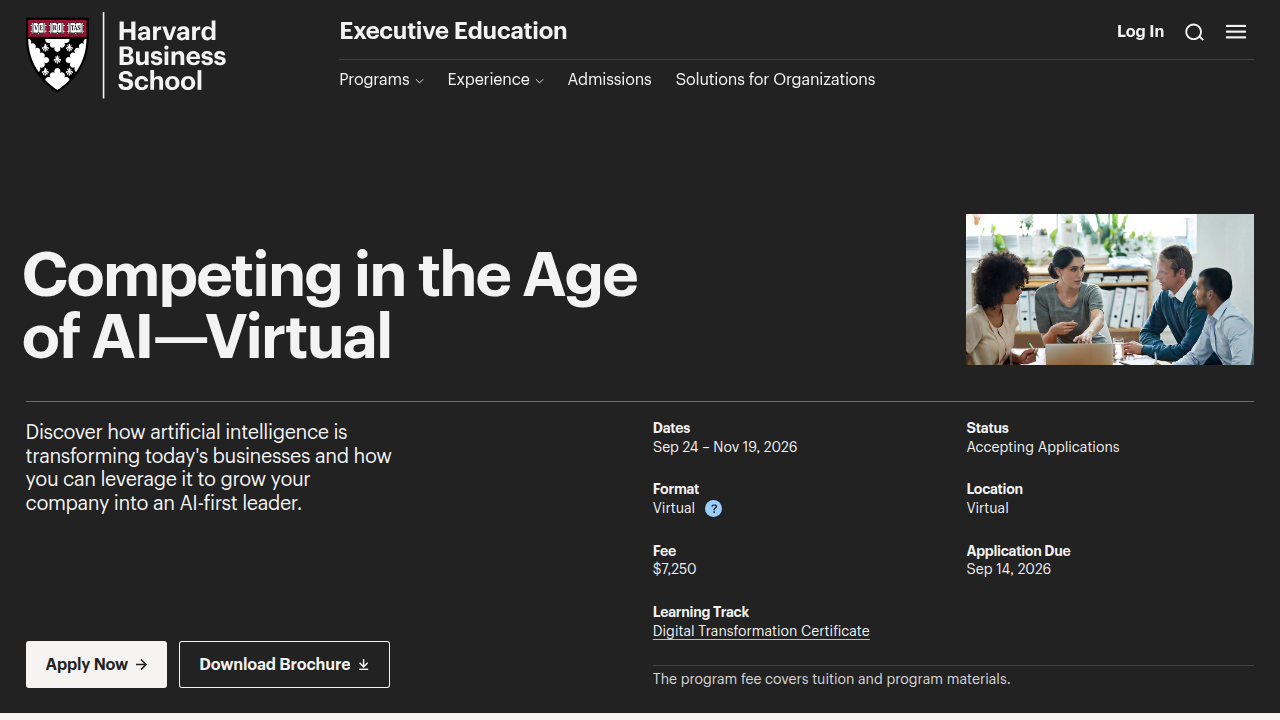Click the program description paragraph
This screenshot has height=720, width=1280.
click(x=209, y=467)
